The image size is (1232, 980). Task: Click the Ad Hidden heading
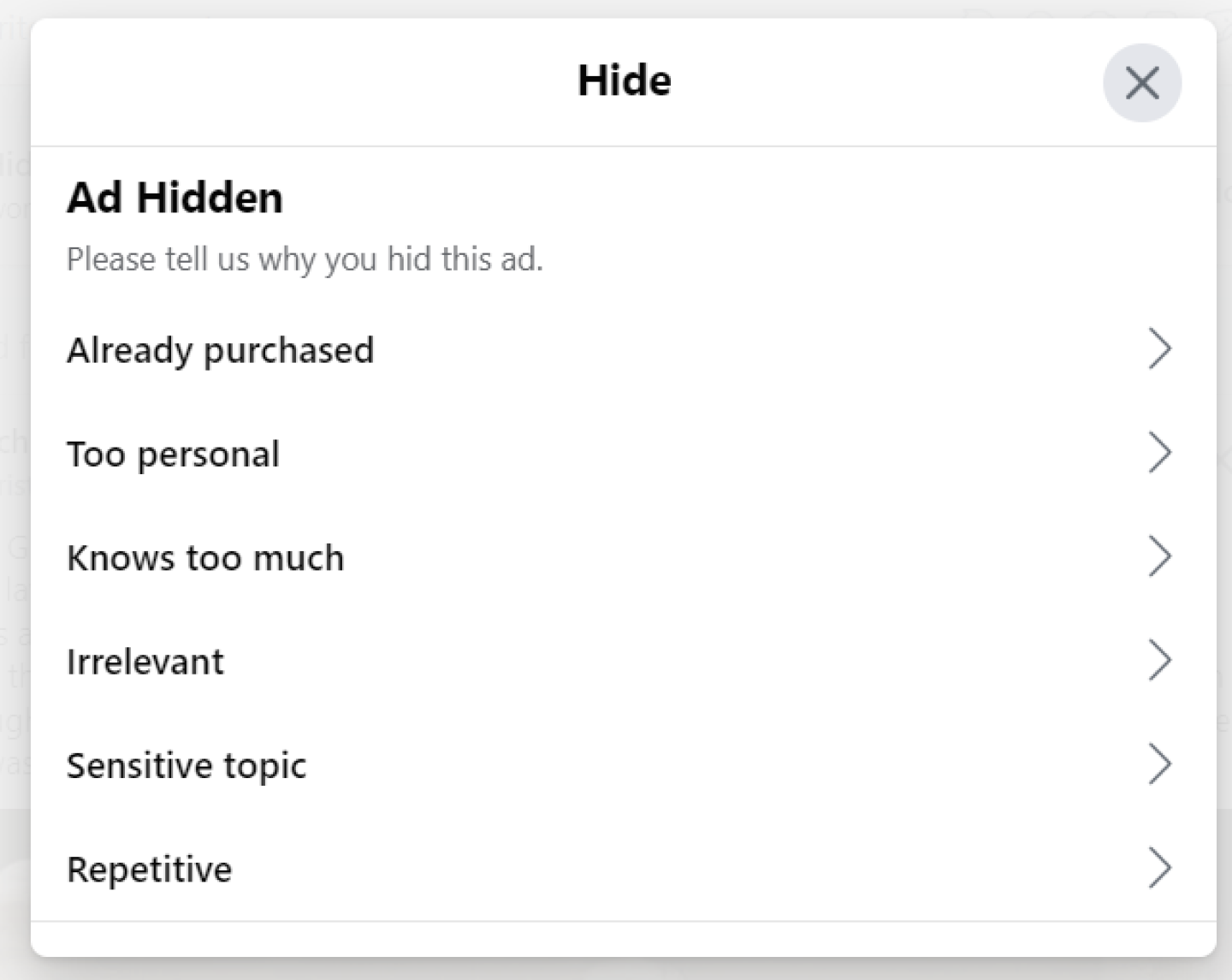pos(175,198)
